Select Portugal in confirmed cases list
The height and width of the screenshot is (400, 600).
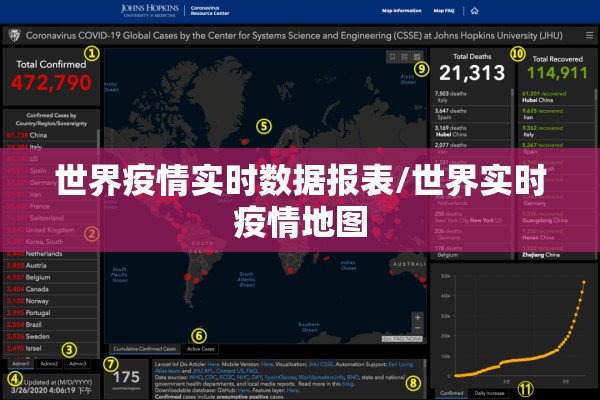click(x=51, y=313)
